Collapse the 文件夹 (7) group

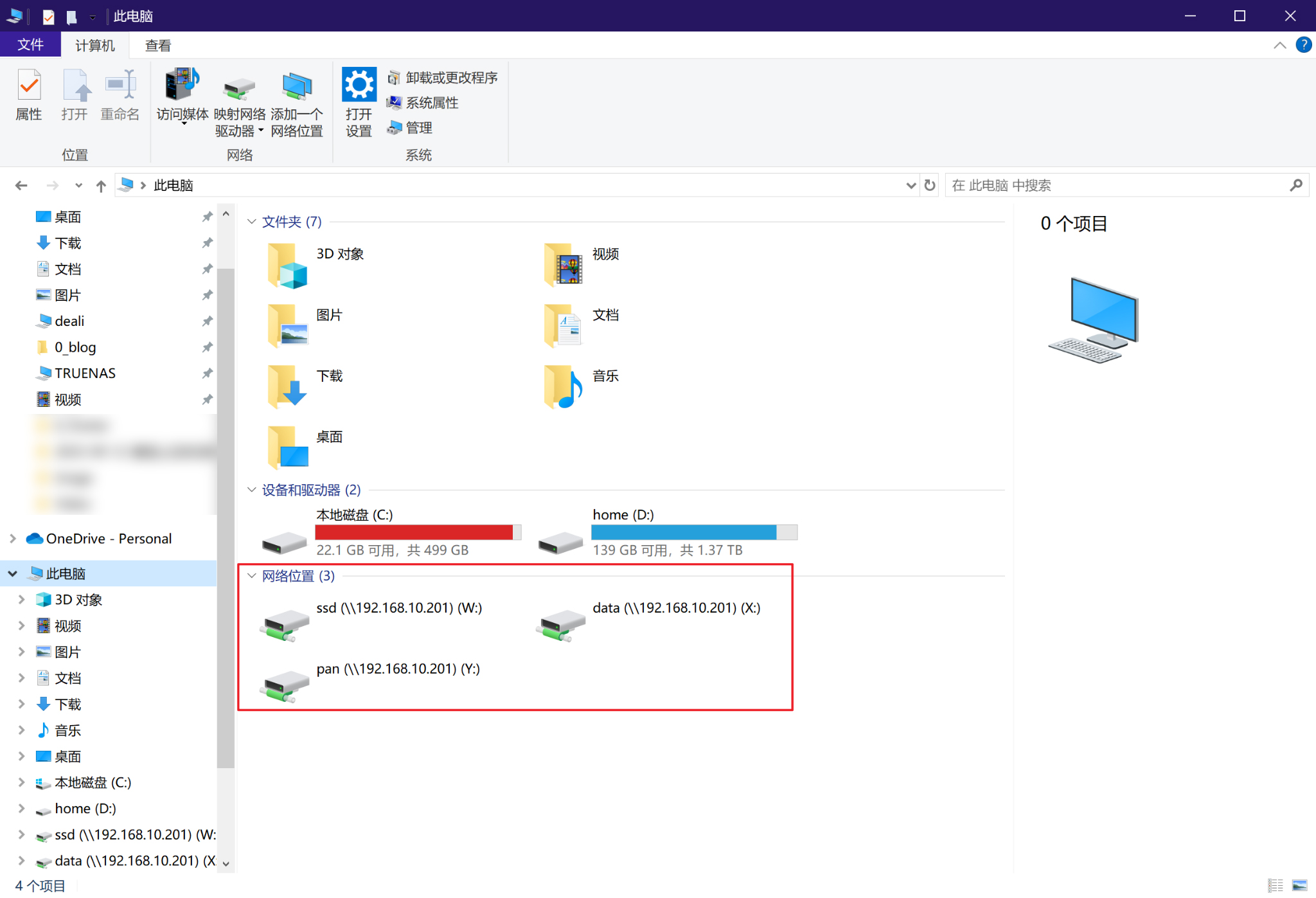pyautogui.click(x=252, y=222)
